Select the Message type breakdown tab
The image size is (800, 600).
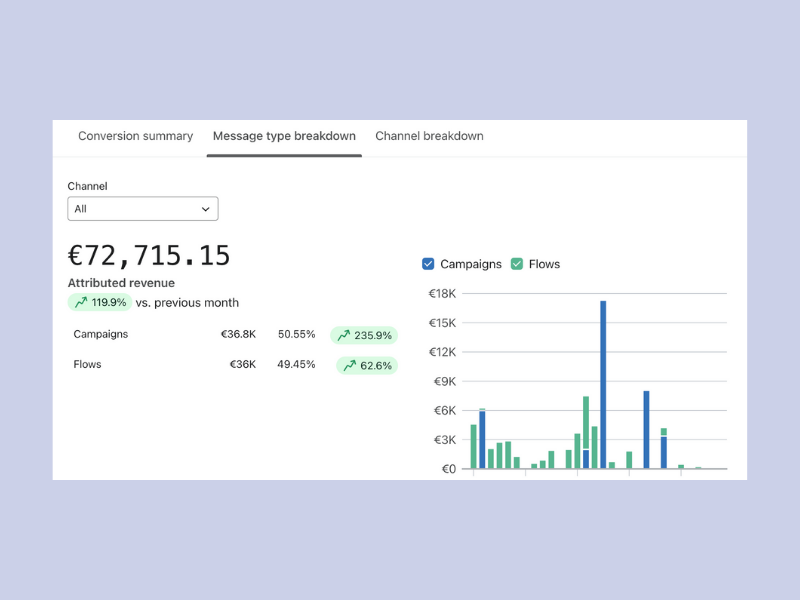point(284,136)
